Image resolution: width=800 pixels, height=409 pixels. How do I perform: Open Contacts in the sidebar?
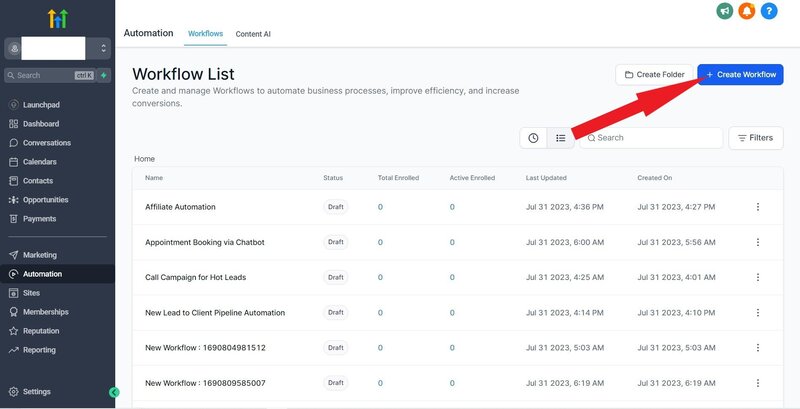(x=38, y=181)
